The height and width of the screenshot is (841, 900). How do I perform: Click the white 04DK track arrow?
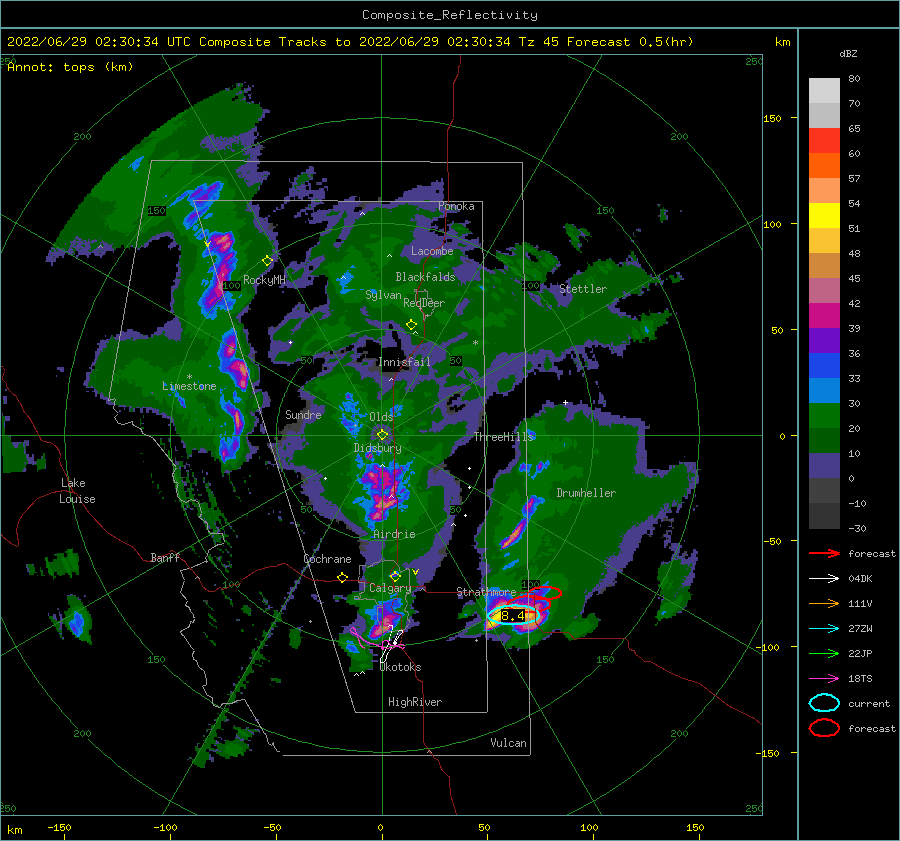pyautogui.click(x=824, y=578)
